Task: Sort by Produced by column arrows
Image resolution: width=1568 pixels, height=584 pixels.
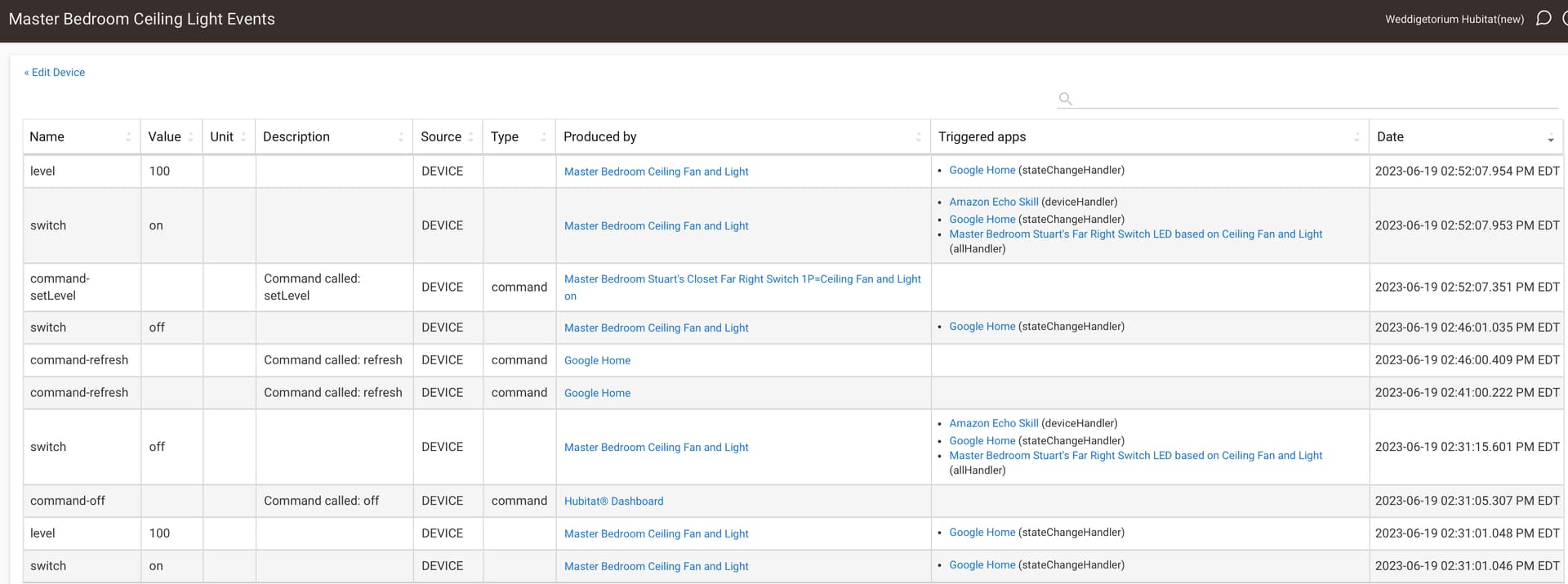Action: pyautogui.click(x=919, y=137)
